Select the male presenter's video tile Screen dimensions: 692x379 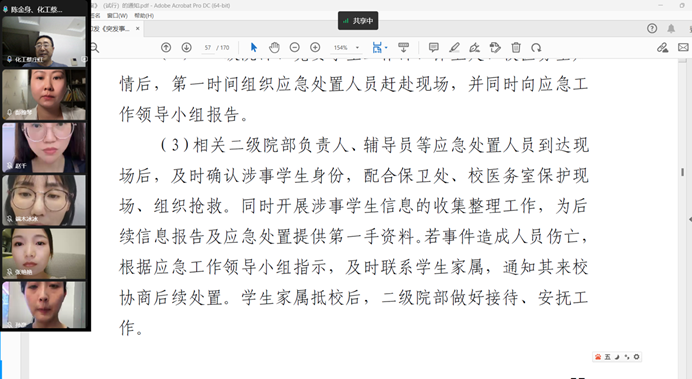(44, 42)
